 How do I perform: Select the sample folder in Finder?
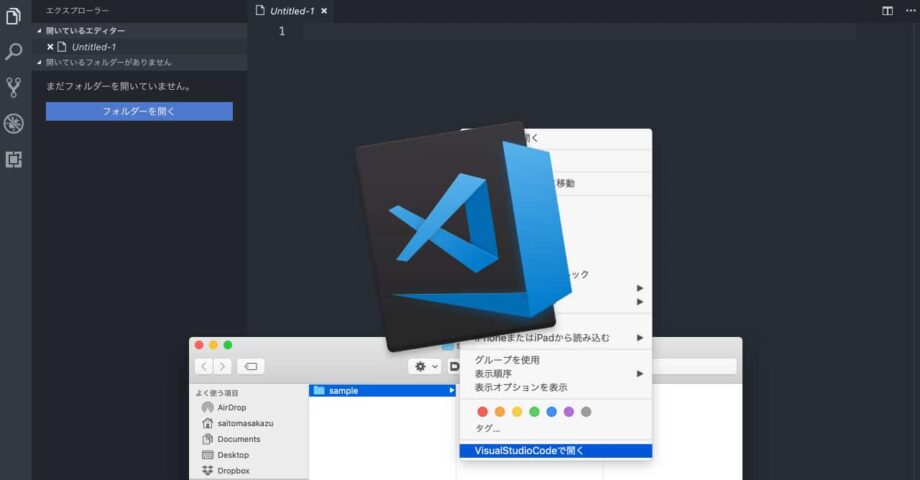(x=382, y=391)
